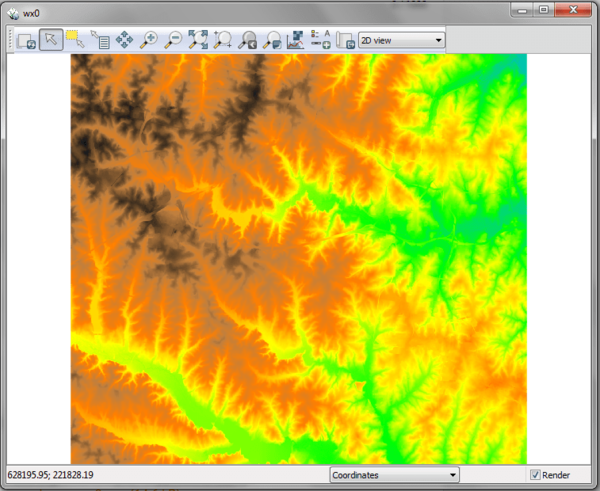Toggle the Render checkbox
Image resolution: width=600 pixels, height=491 pixels.
tap(536, 475)
